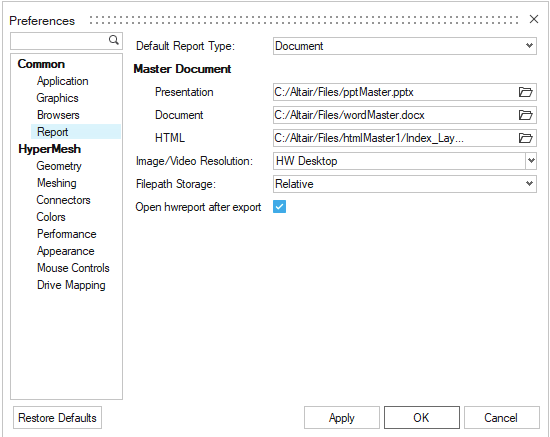Image resolution: width=550 pixels, height=437 pixels.
Task: Open folder browser for Document master
Action: (525, 115)
